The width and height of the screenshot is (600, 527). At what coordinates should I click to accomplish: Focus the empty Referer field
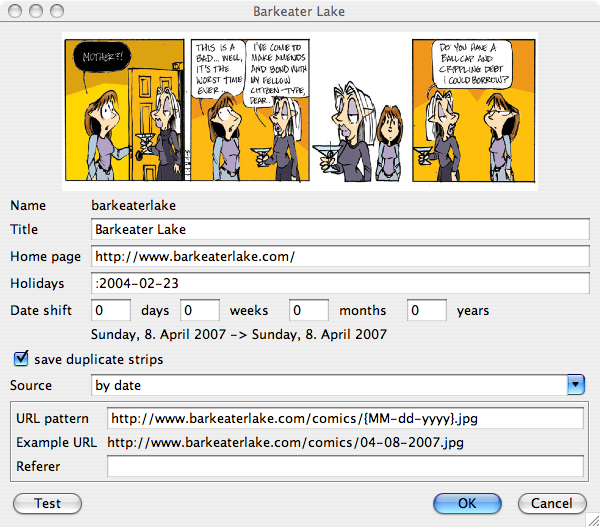[x=345, y=466]
